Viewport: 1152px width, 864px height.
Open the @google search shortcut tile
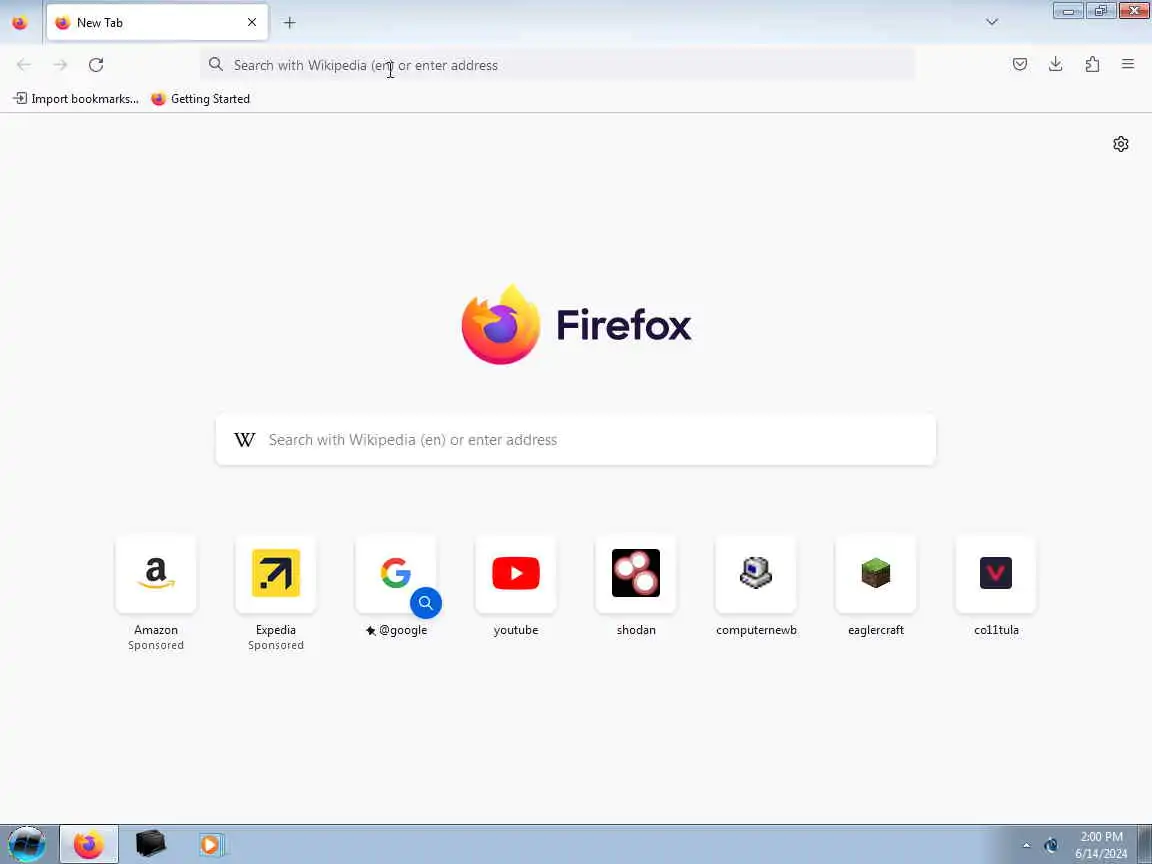pyautogui.click(x=396, y=574)
